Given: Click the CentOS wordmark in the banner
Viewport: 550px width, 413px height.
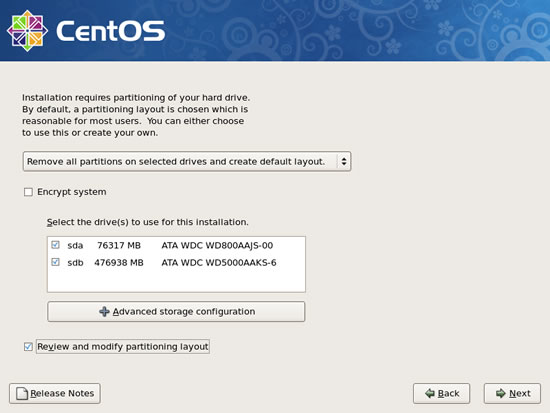Looking at the screenshot, I should 110,31.
